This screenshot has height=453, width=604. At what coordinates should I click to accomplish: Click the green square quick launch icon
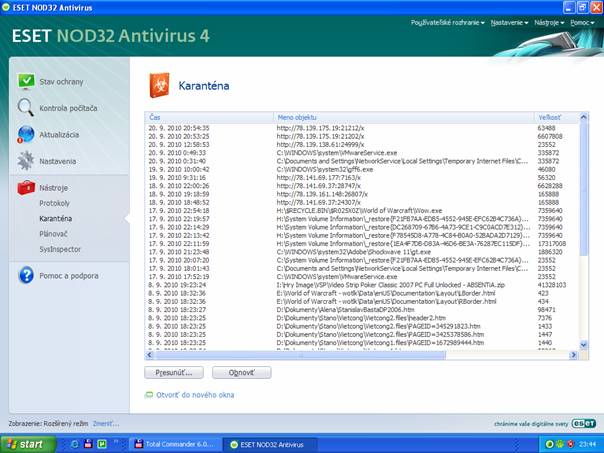pyautogui.click(x=102, y=444)
